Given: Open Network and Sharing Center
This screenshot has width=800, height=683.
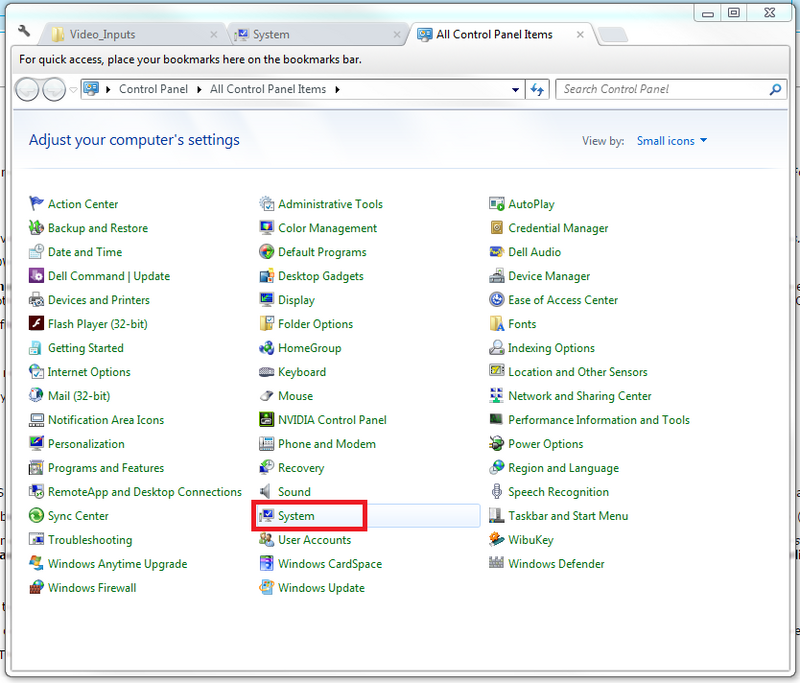Looking at the screenshot, I should click(579, 396).
